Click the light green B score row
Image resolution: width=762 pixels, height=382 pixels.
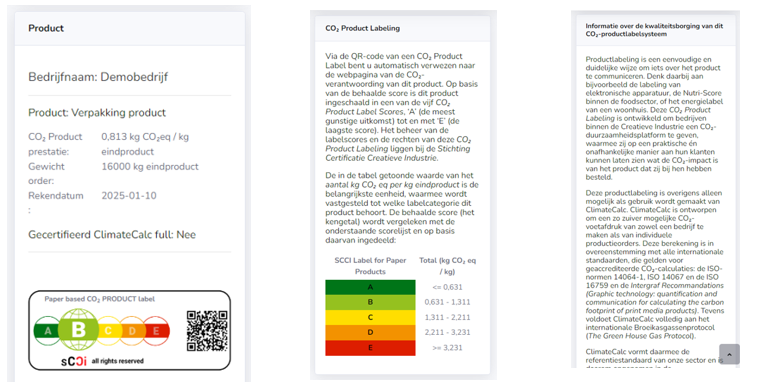point(370,302)
